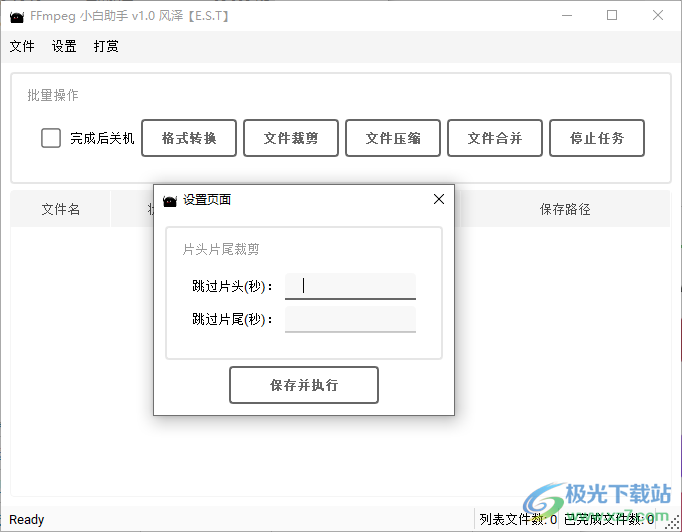Click the 片头片尾裁剪 group label
This screenshot has width=682, height=532.
point(221,249)
